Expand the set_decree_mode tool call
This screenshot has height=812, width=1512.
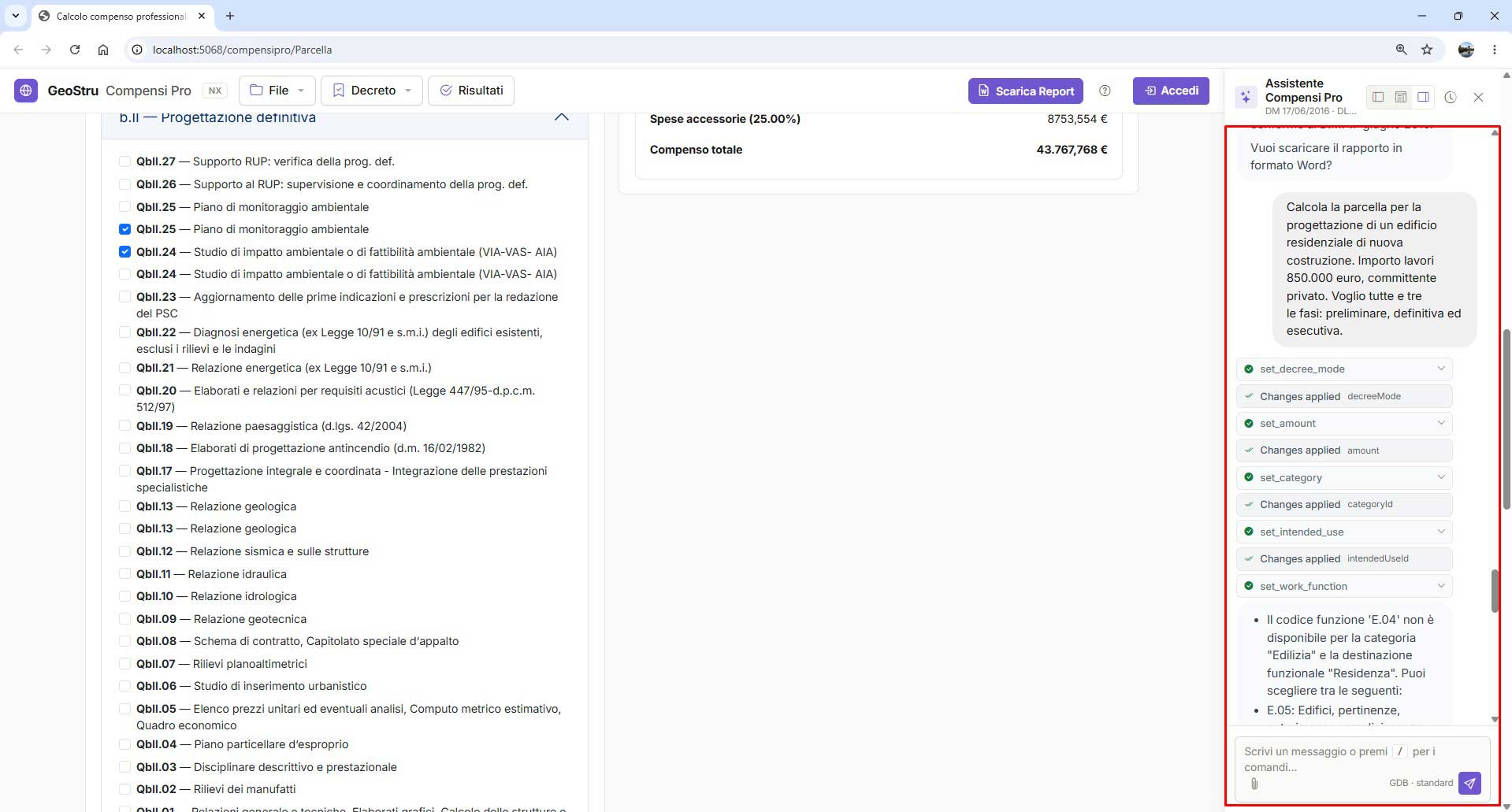tap(1344, 369)
